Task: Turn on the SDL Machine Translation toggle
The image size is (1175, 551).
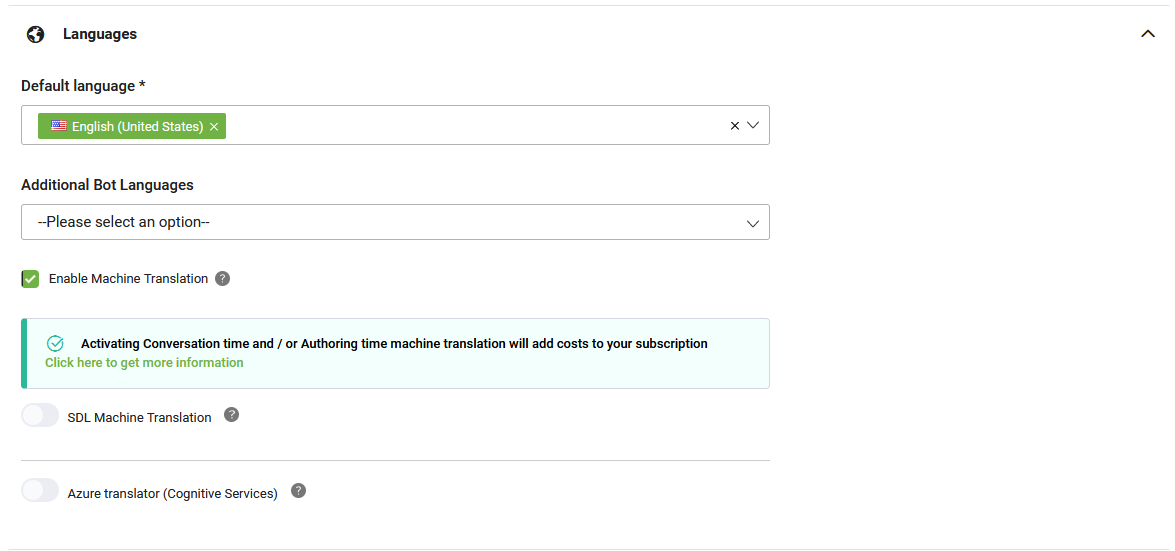Action: pyautogui.click(x=40, y=415)
